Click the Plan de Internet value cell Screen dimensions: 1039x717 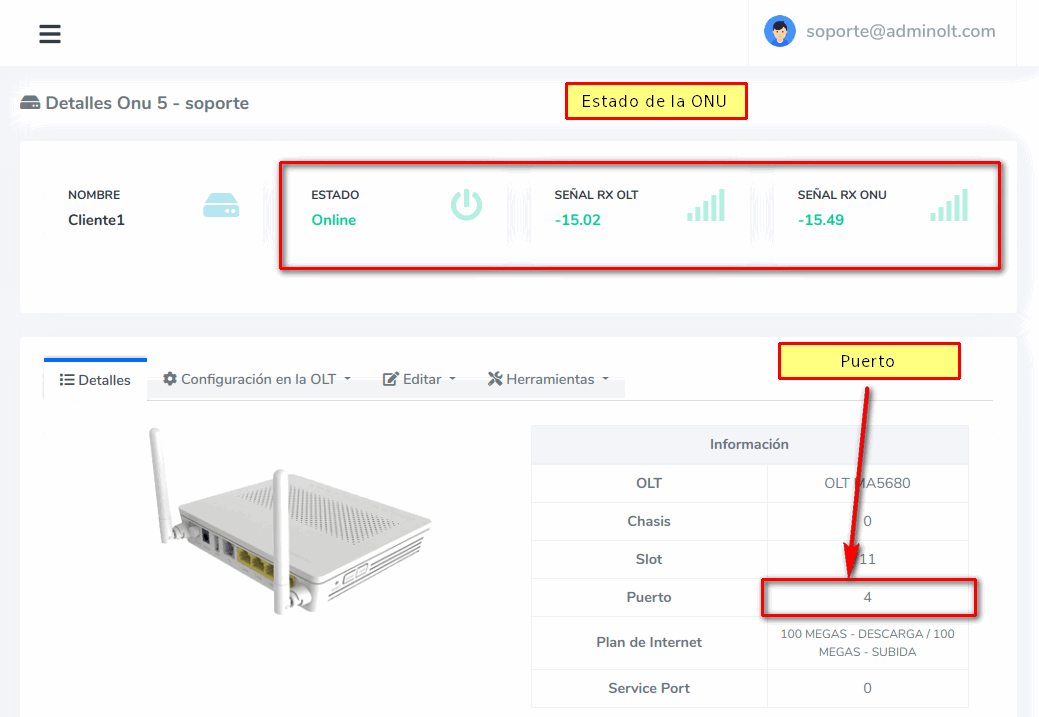tap(867, 642)
